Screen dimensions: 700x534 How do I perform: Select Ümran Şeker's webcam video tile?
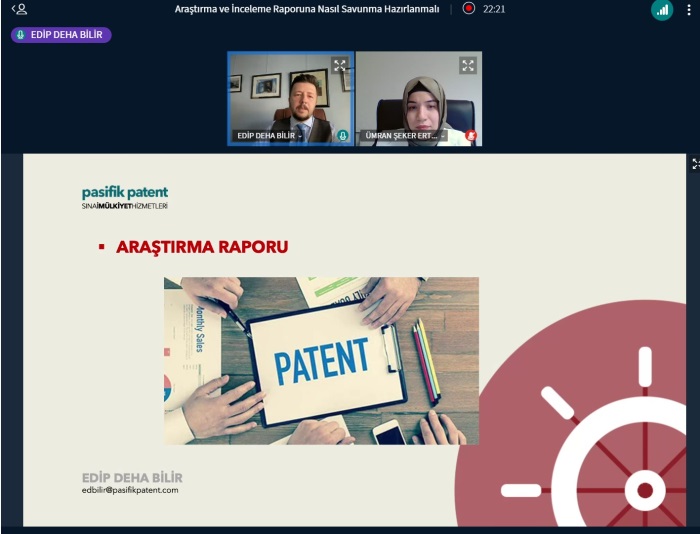tap(419, 99)
